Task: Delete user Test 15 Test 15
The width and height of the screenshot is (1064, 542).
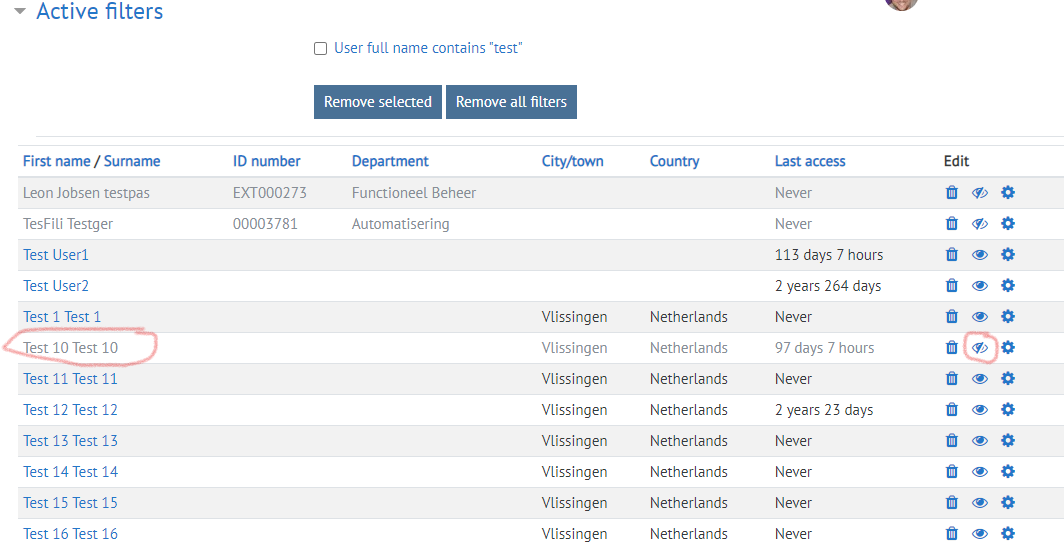Action: click(951, 503)
